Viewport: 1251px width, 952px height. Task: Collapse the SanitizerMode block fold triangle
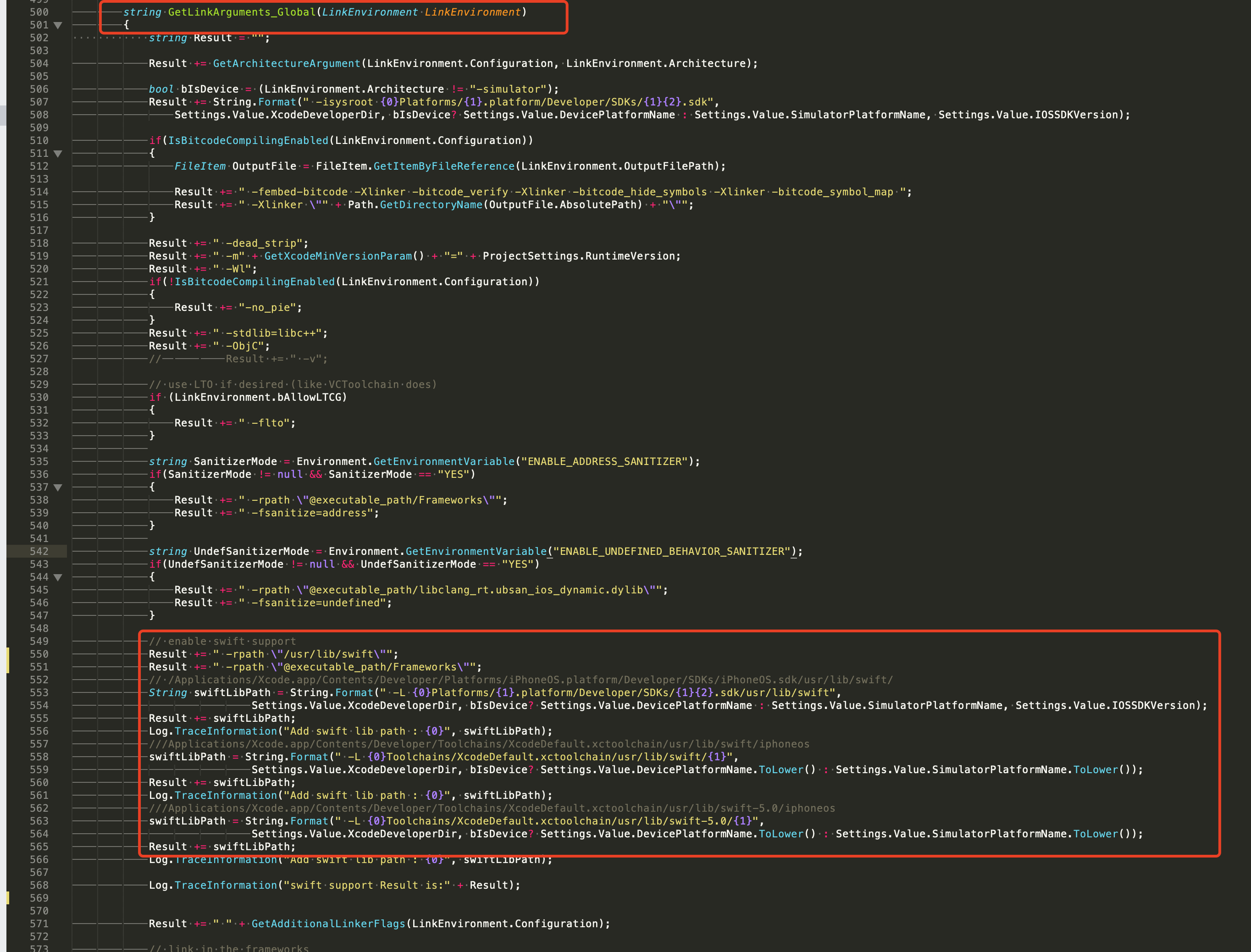57,487
